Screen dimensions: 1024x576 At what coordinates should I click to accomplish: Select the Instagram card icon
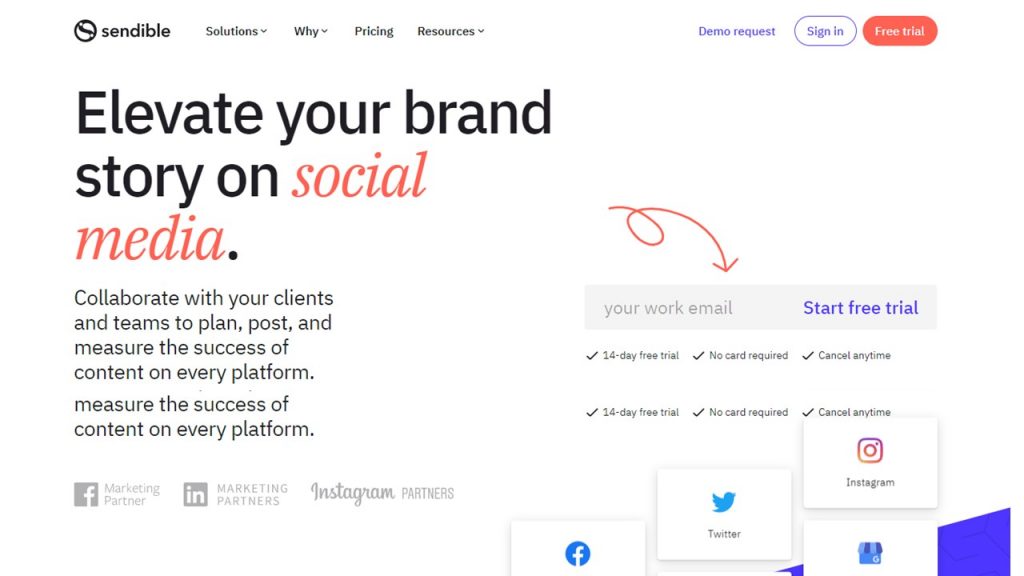[x=870, y=451]
